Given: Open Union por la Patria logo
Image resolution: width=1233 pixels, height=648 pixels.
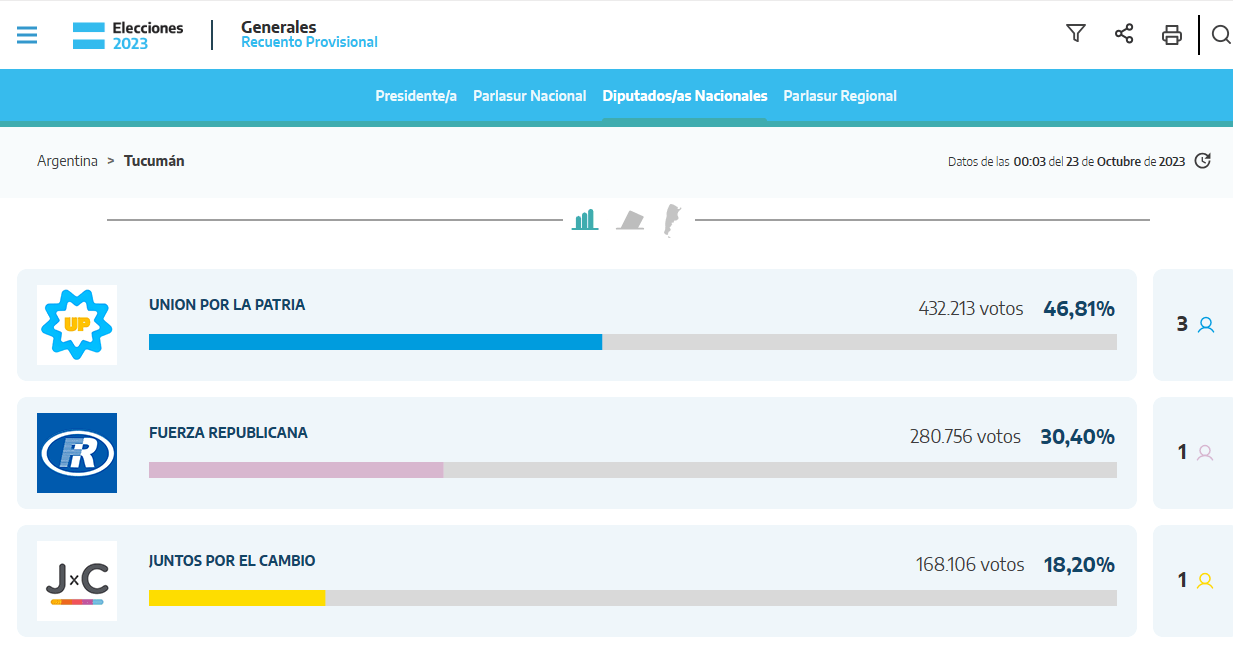Looking at the screenshot, I should click(77, 325).
